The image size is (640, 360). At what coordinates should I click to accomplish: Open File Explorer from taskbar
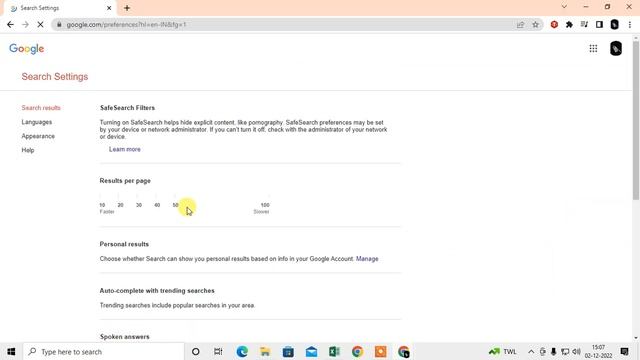click(x=265, y=351)
